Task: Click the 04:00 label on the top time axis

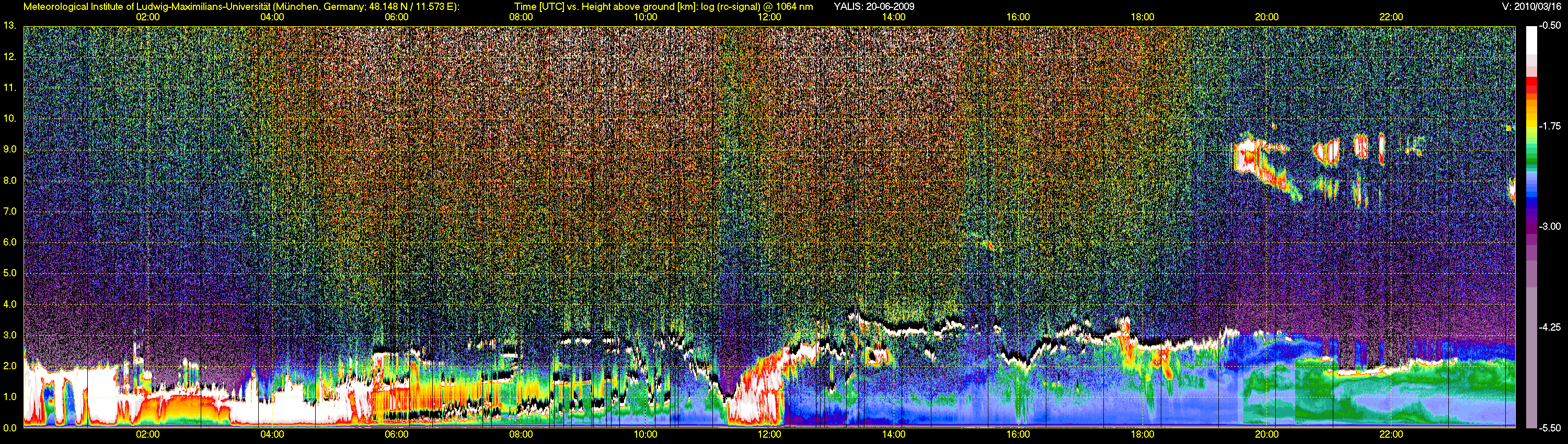Action: 272,17
